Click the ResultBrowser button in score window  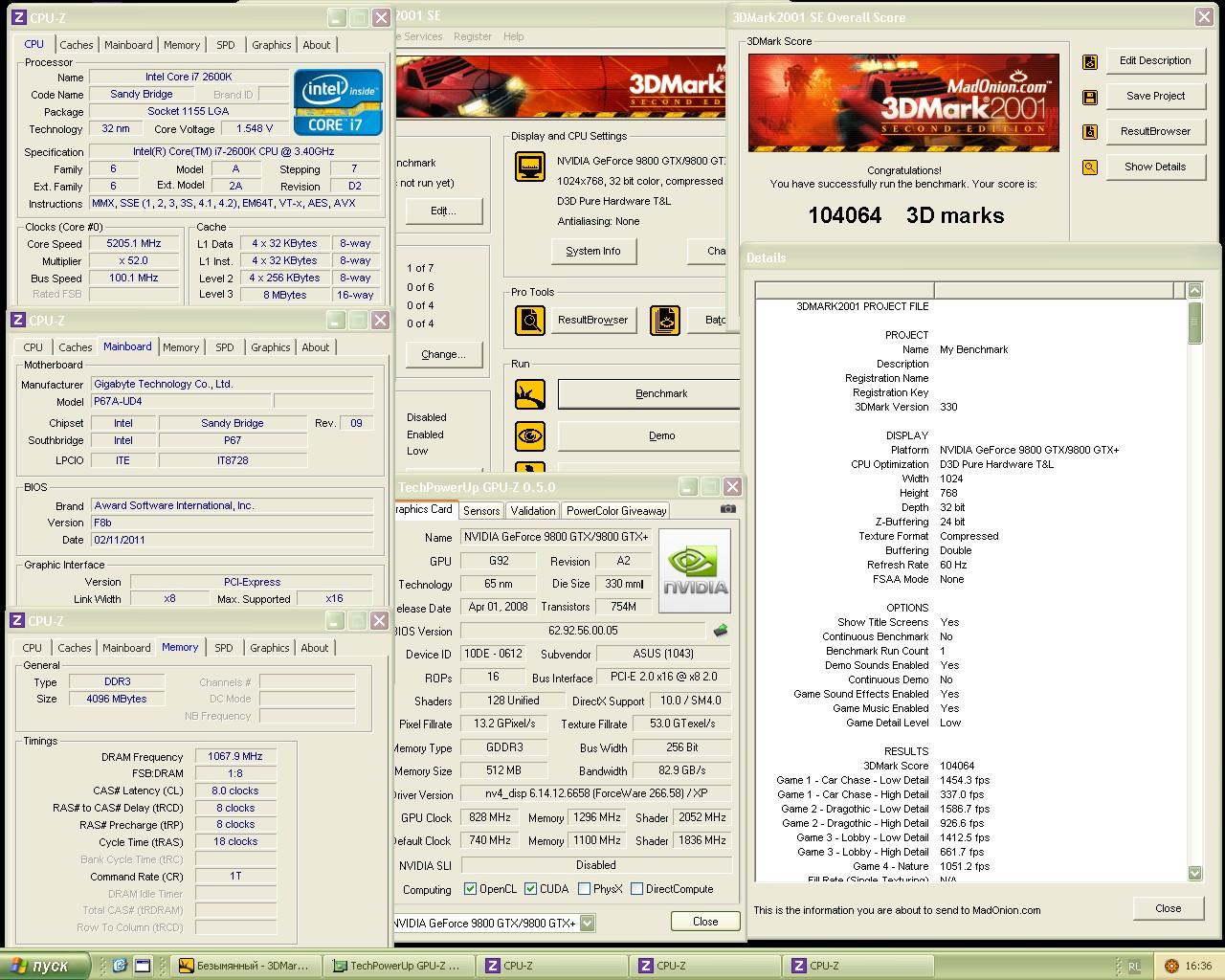click(1155, 132)
